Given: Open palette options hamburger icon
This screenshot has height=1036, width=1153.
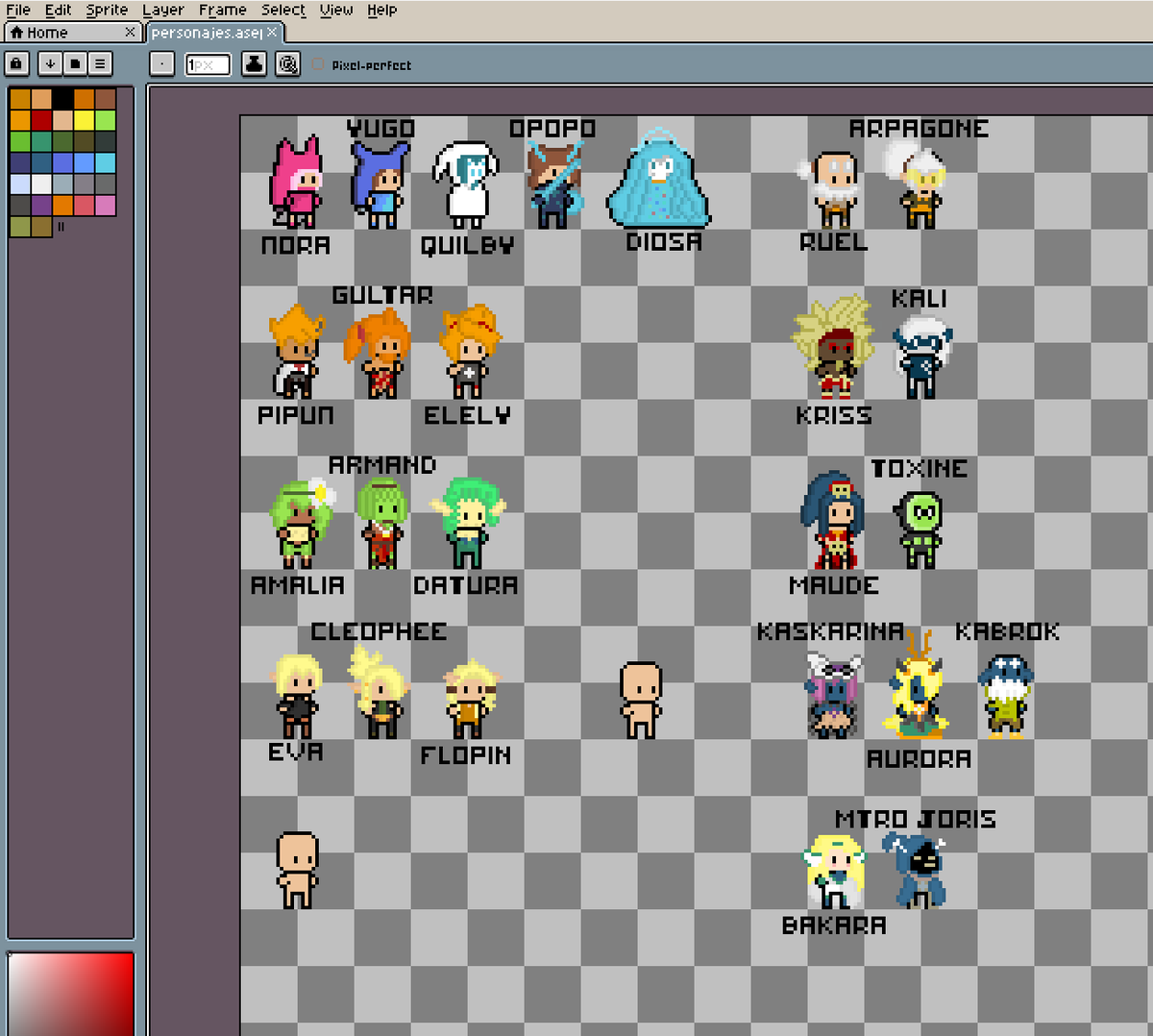Looking at the screenshot, I should 100,64.
